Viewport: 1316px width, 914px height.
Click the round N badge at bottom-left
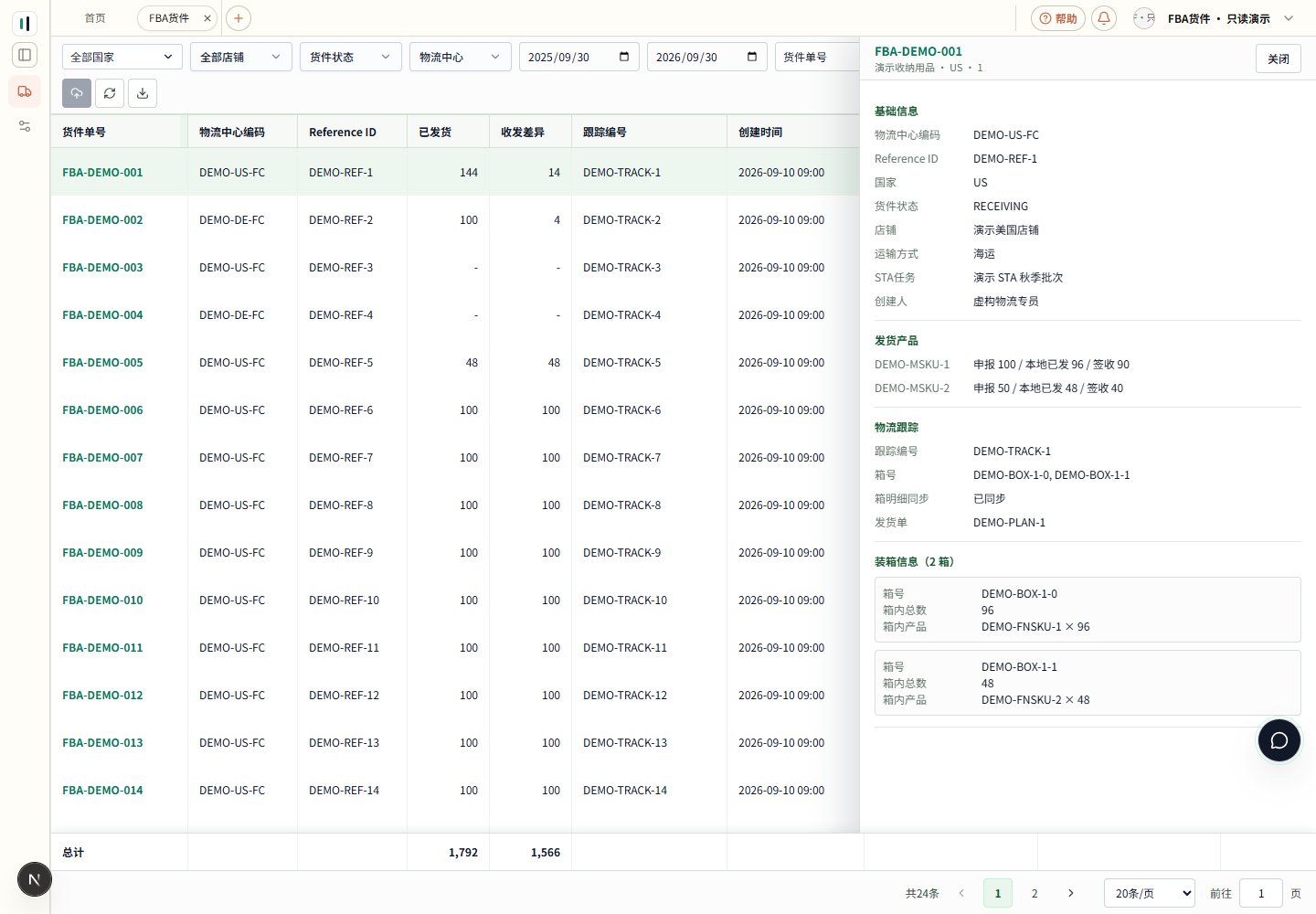(35, 880)
